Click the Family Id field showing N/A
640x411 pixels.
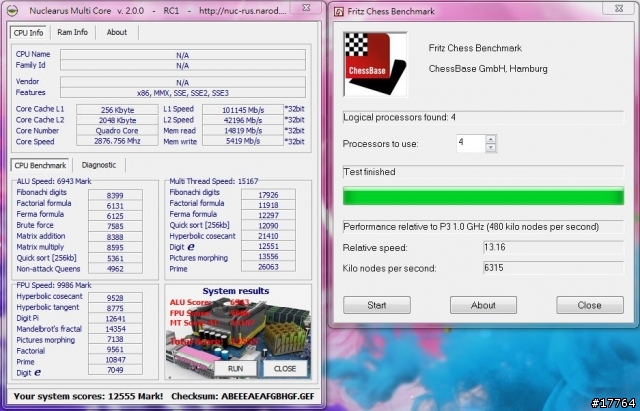(x=183, y=65)
